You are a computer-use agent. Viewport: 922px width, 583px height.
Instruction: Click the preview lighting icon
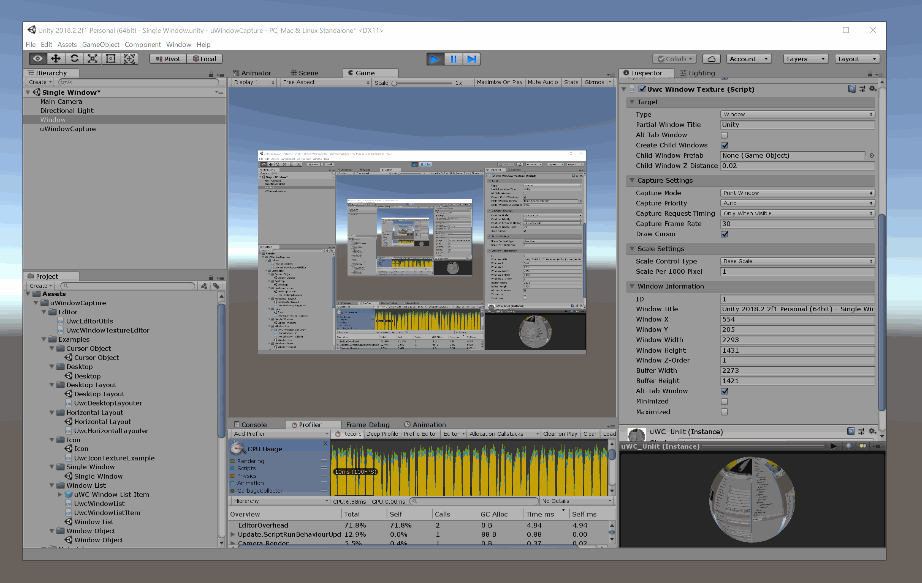tap(863, 446)
